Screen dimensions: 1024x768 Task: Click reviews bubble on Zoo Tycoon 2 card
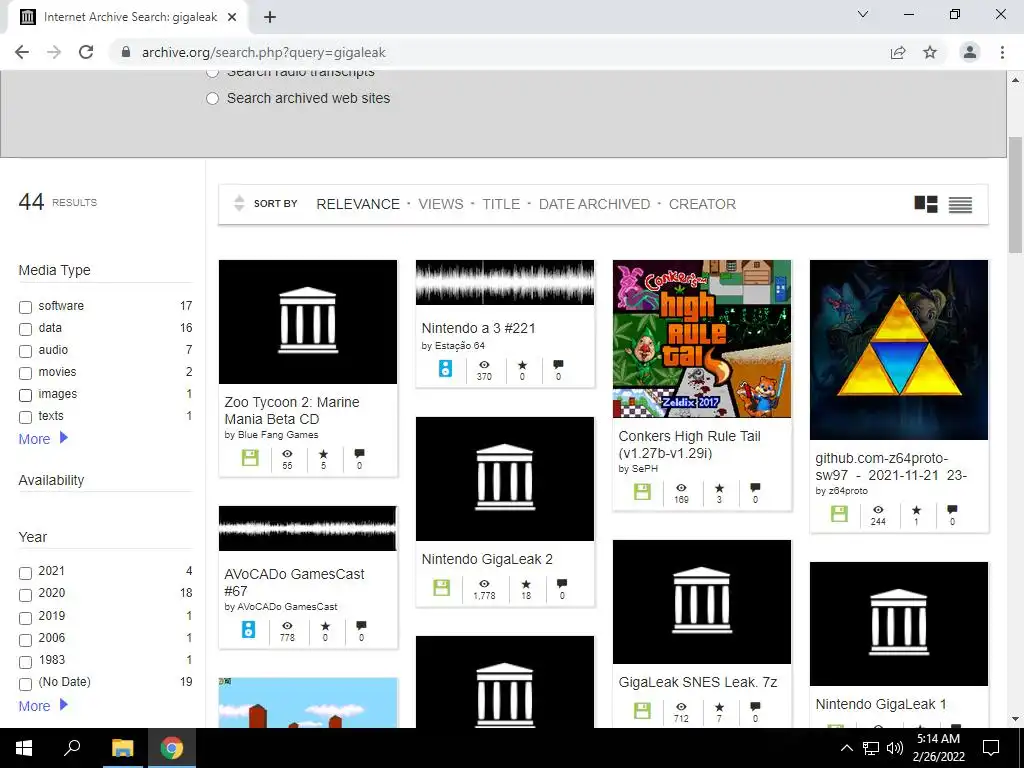point(359,453)
